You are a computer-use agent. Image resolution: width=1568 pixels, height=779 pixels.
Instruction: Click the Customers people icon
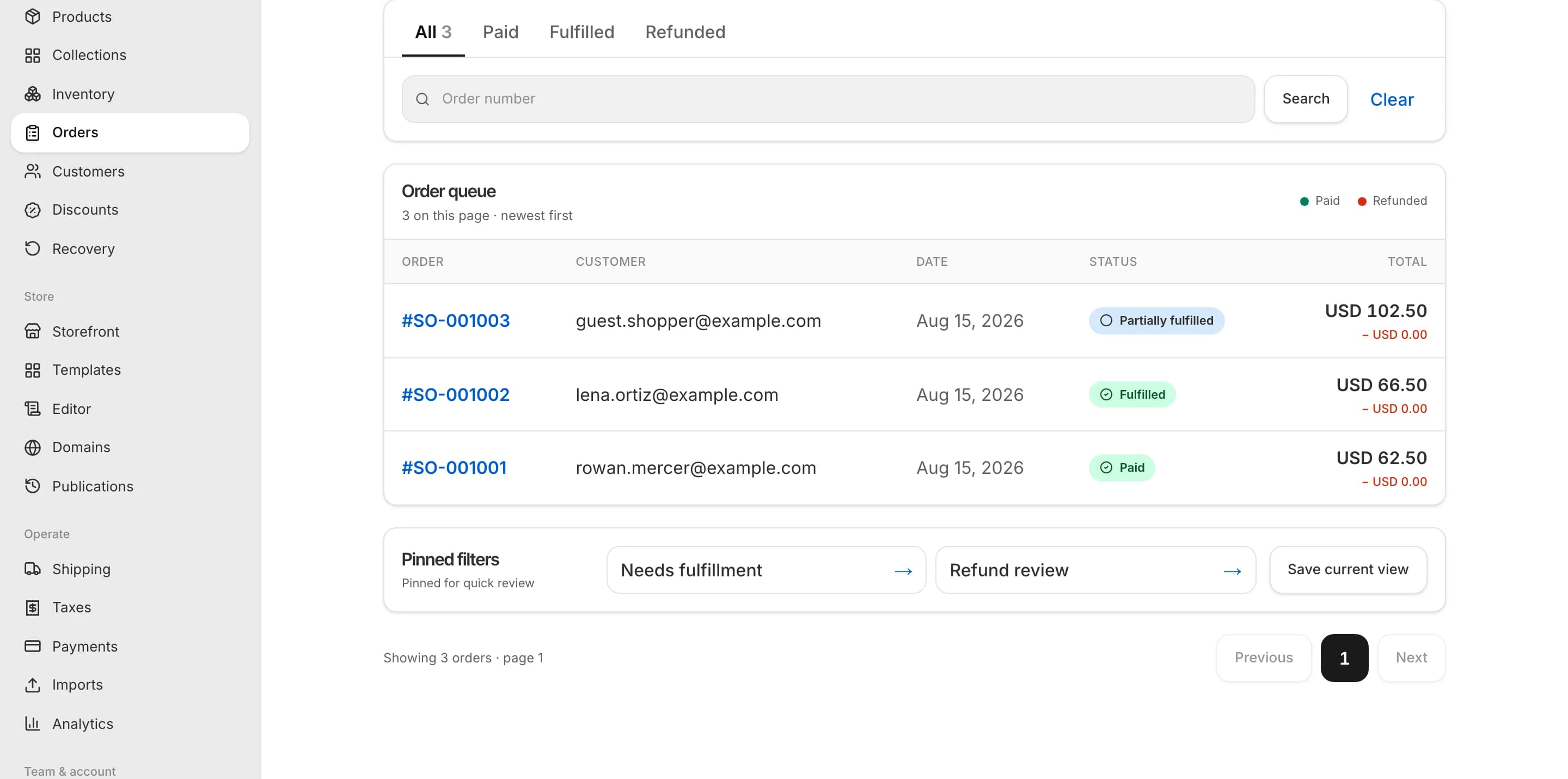pyautogui.click(x=32, y=171)
